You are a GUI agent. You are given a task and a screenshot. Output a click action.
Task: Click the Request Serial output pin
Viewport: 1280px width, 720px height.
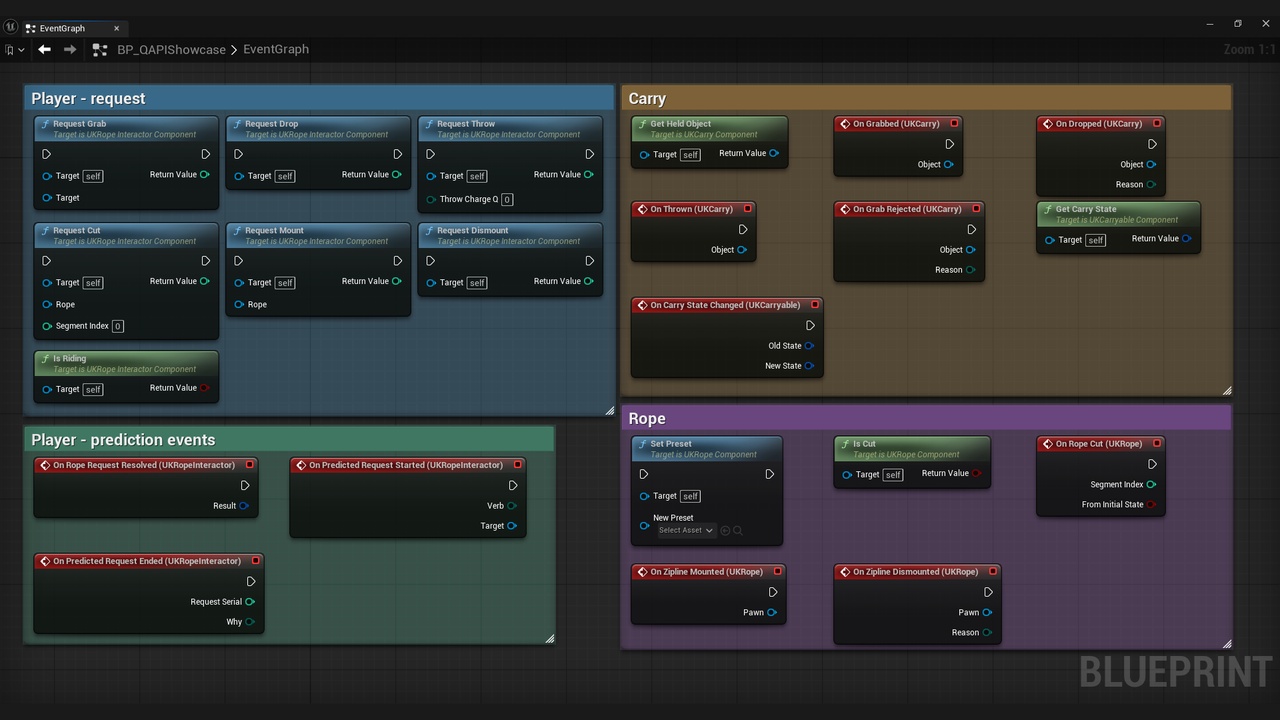pyautogui.click(x=250, y=601)
